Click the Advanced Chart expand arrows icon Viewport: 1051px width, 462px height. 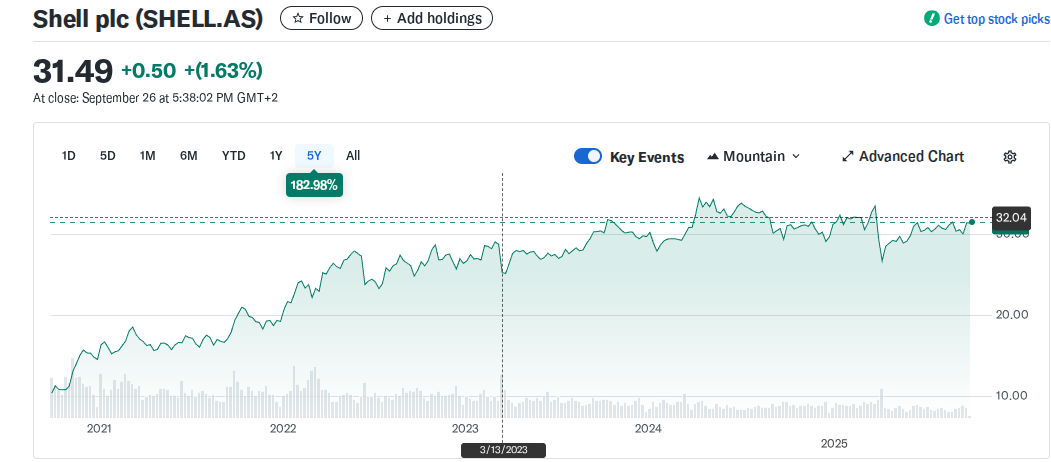tap(847, 156)
